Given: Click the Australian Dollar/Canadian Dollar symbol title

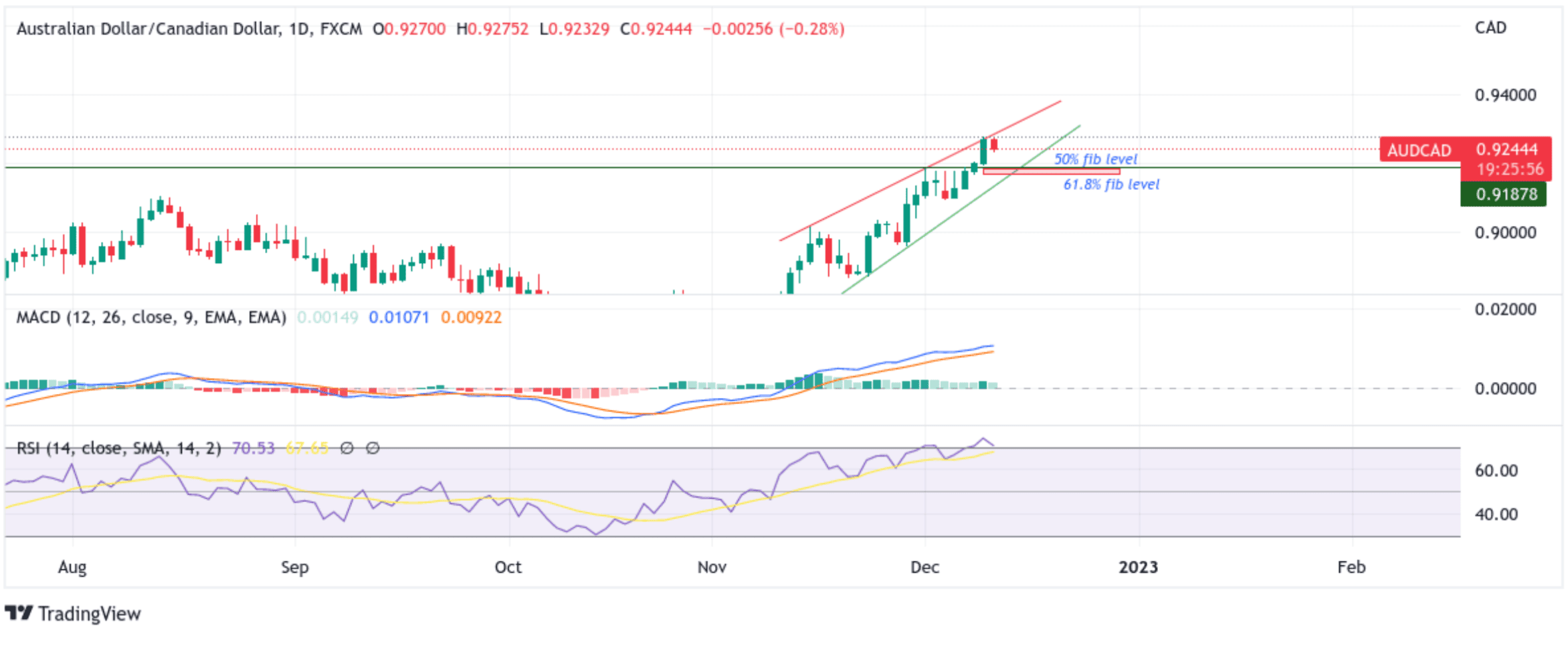Looking at the screenshot, I should click(x=189, y=29).
